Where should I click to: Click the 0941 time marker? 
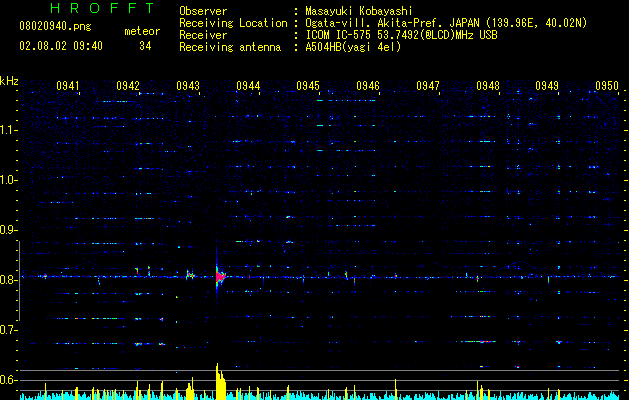click(68, 86)
